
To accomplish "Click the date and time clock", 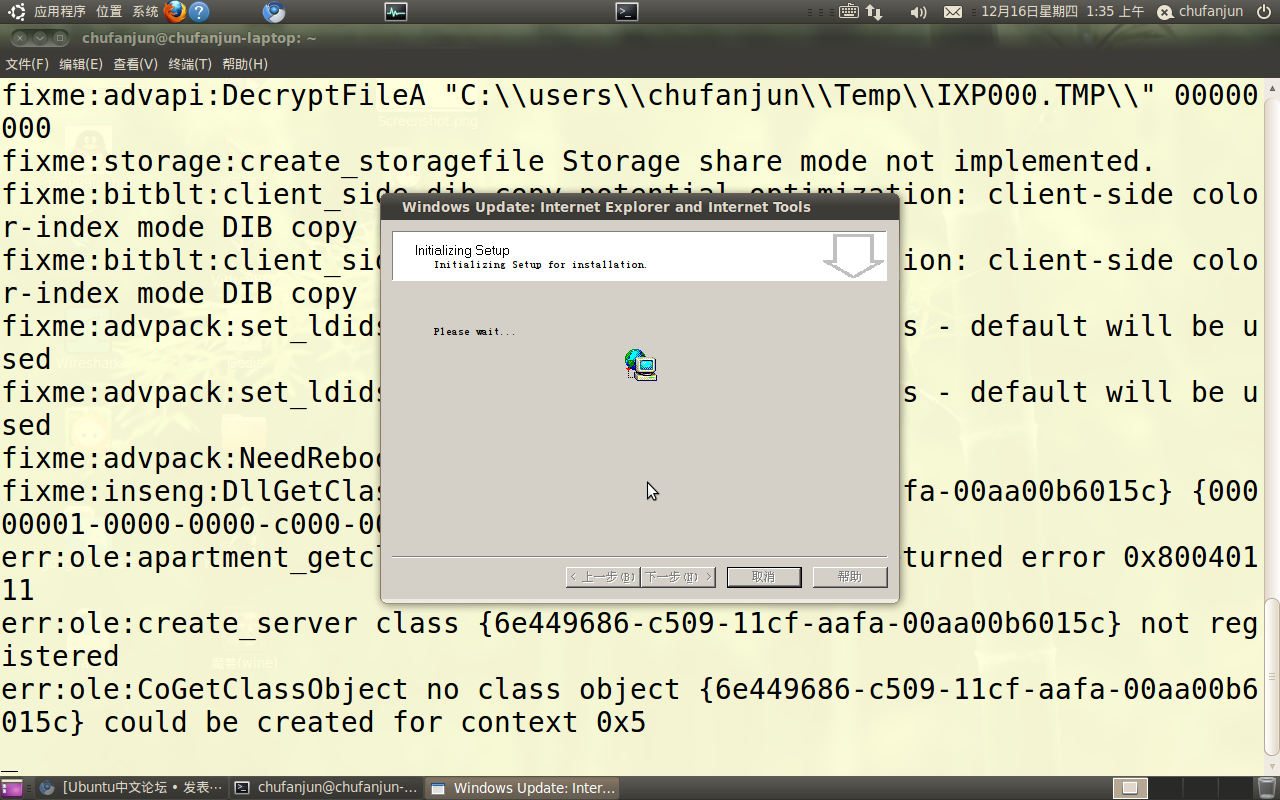I will pos(1063,12).
